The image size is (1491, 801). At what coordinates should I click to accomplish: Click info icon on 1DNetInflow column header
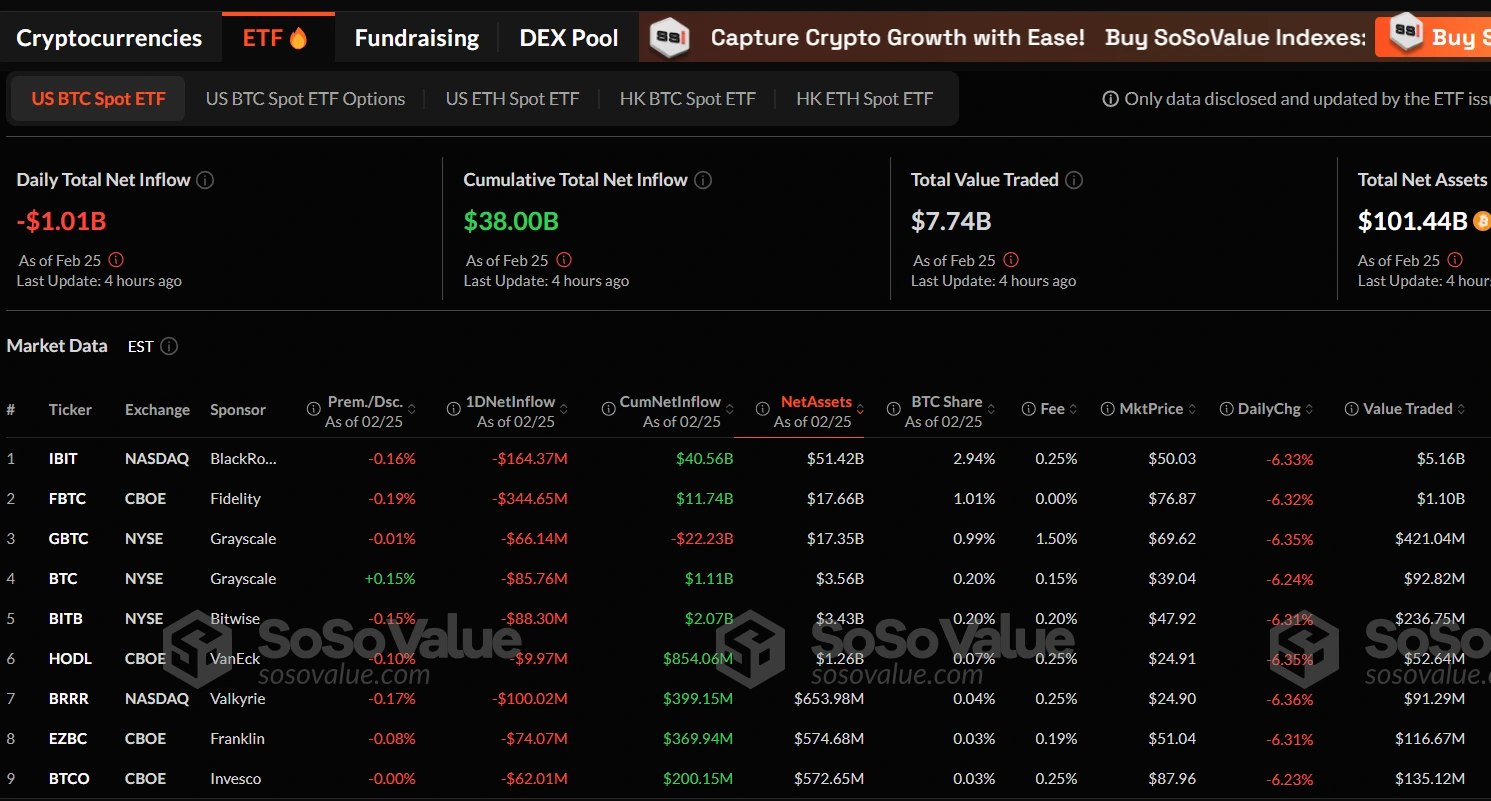pyautogui.click(x=454, y=409)
